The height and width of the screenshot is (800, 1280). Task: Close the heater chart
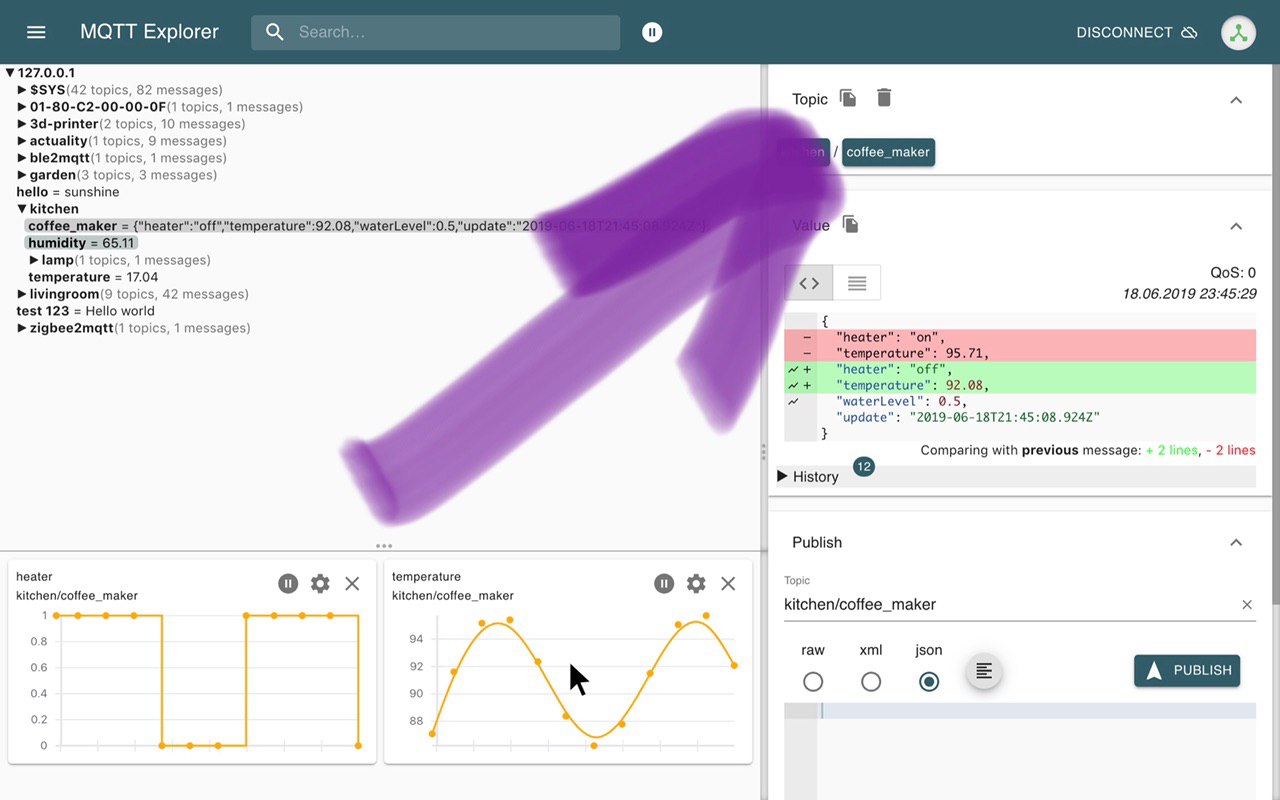click(x=352, y=583)
